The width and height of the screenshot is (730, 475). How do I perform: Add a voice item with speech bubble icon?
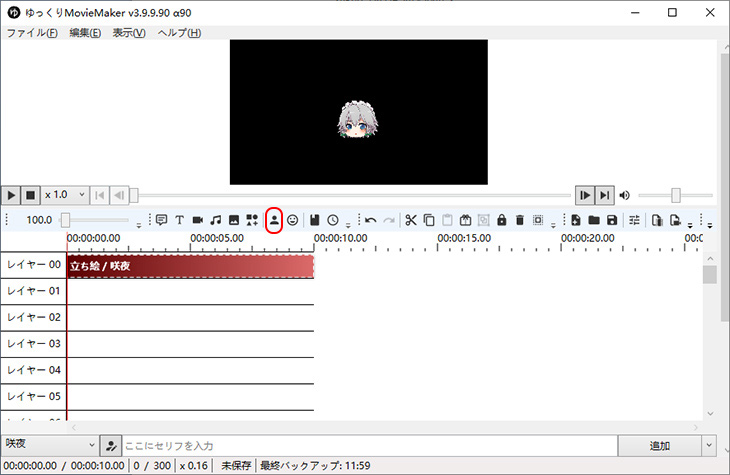[162, 220]
